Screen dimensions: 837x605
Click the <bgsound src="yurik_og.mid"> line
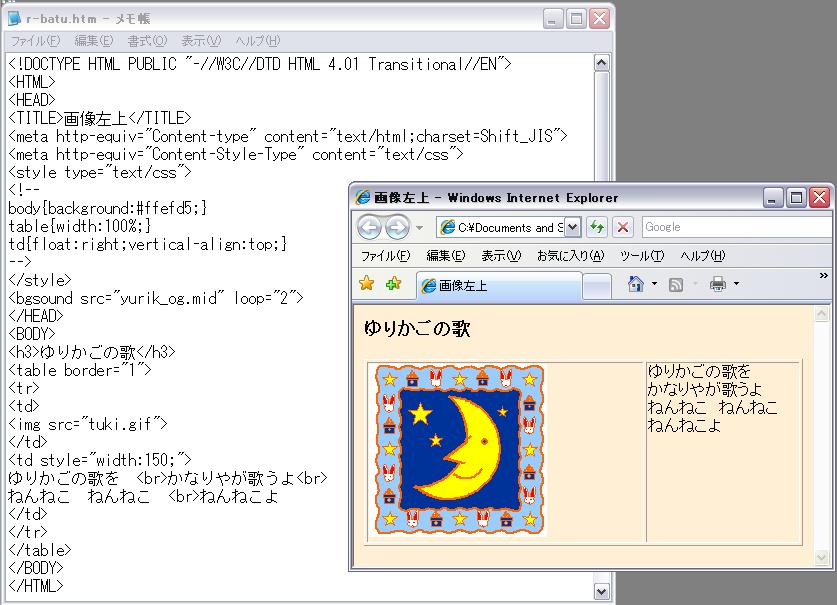point(156,298)
